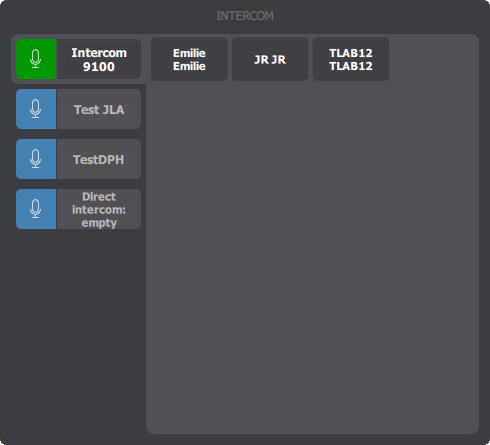Activate the TestDPH microphone button
This screenshot has width=490, height=445.
(36, 159)
